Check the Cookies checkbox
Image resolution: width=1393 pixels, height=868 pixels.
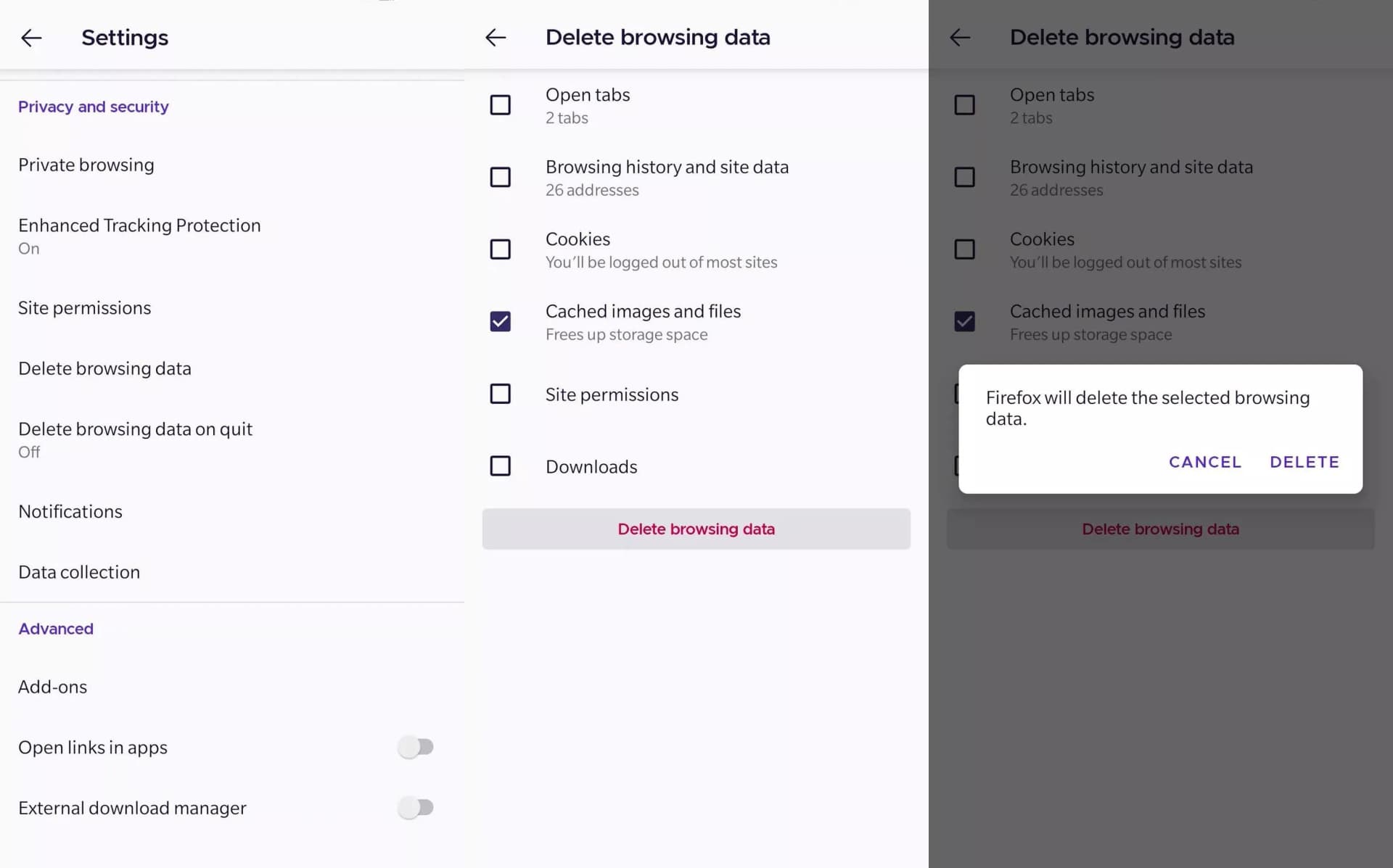pos(500,249)
